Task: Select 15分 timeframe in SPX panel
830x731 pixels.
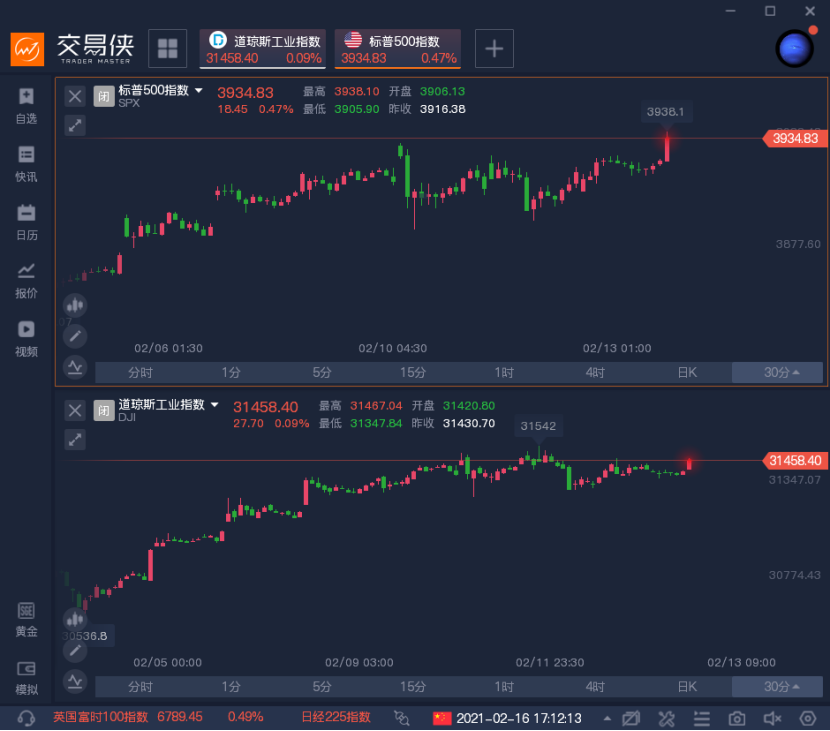Action: [413, 372]
